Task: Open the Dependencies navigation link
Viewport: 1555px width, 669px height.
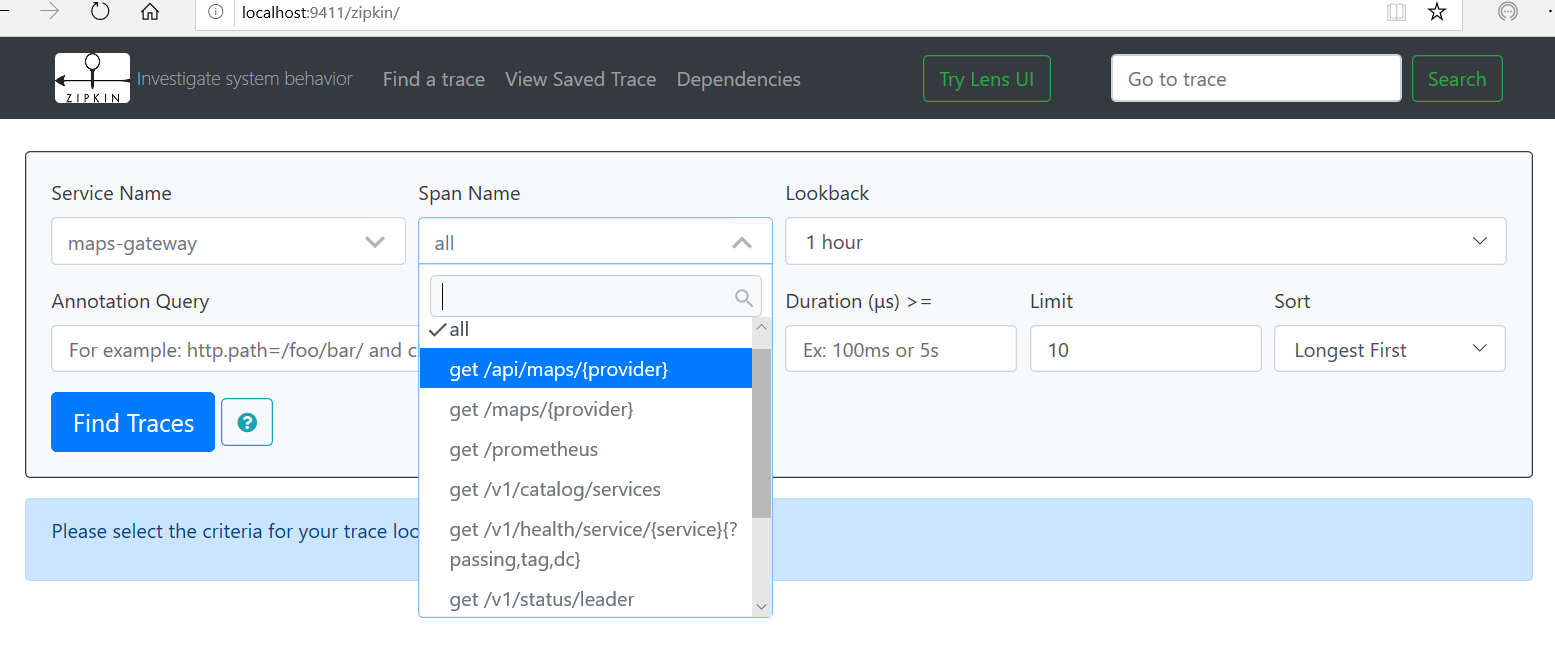Action: tap(738, 79)
